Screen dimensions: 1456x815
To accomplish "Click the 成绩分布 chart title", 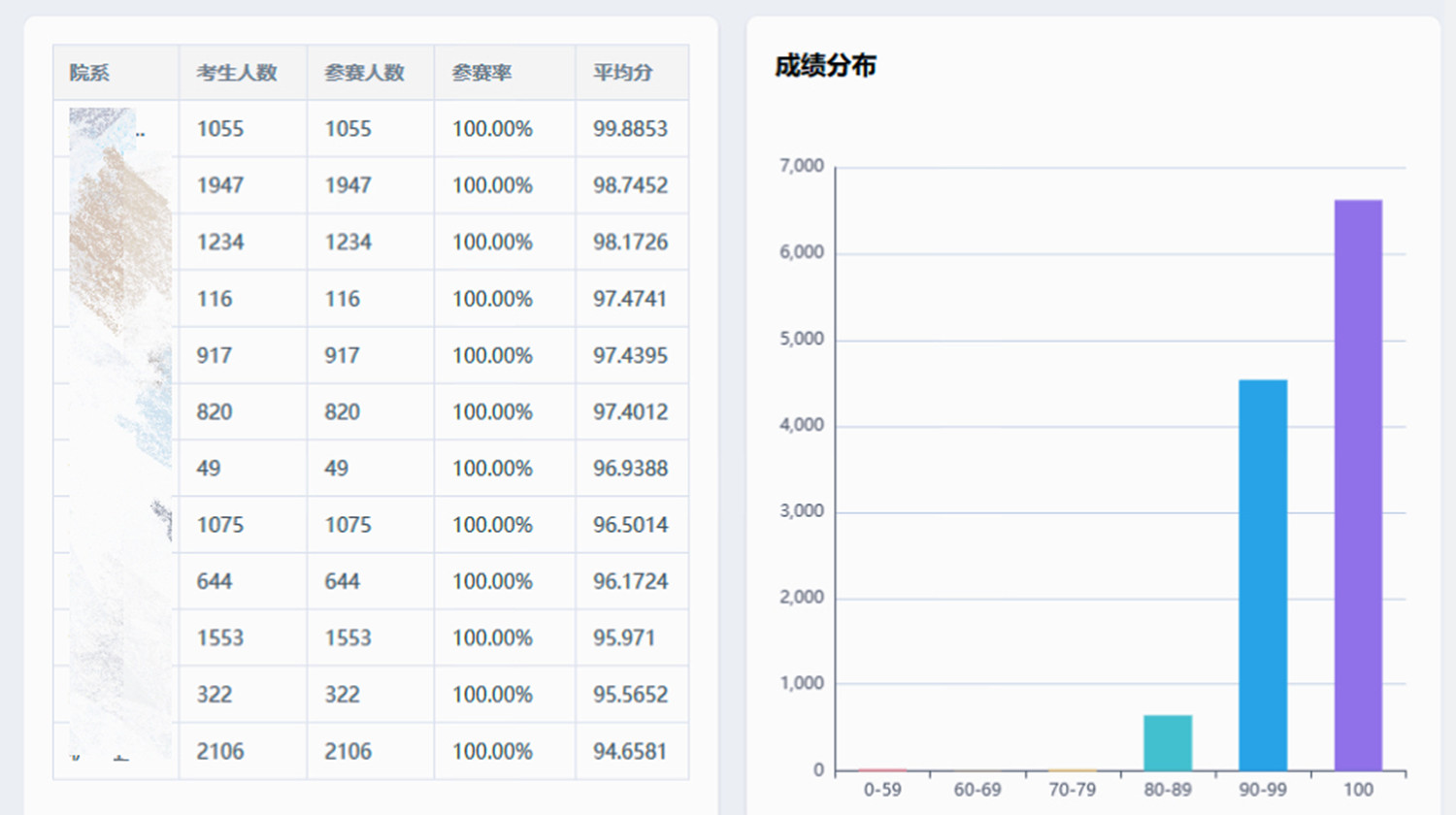I will click(x=825, y=66).
